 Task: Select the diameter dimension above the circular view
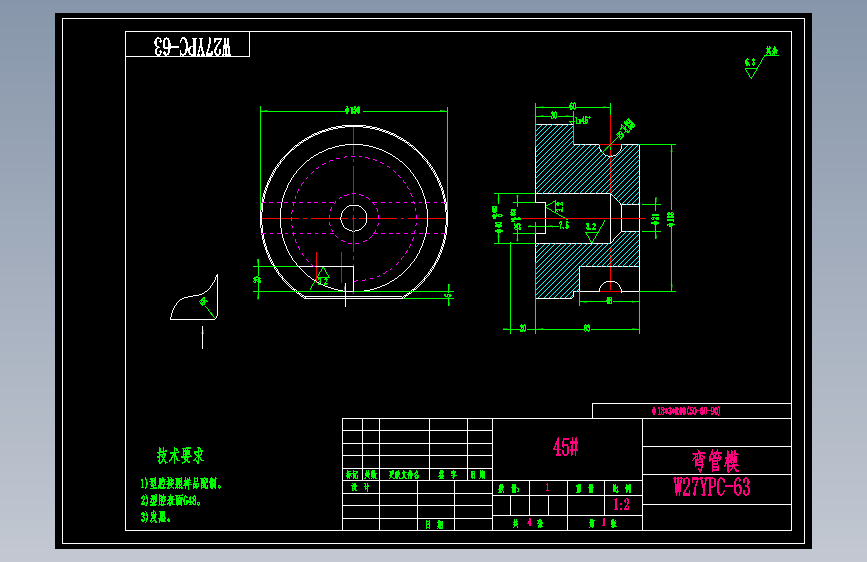(x=353, y=110)
